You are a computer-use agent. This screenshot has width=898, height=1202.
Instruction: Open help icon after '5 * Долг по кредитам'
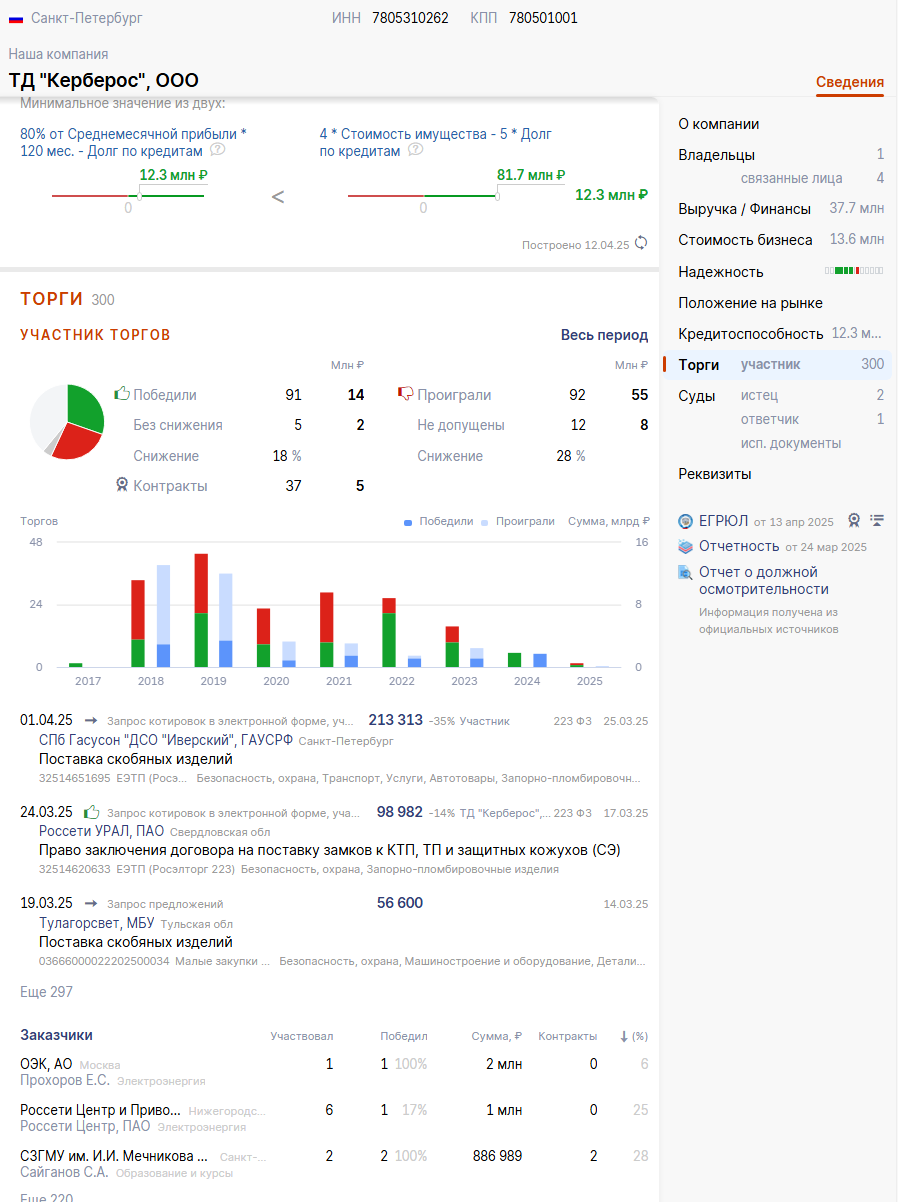[x=416, y=150]
